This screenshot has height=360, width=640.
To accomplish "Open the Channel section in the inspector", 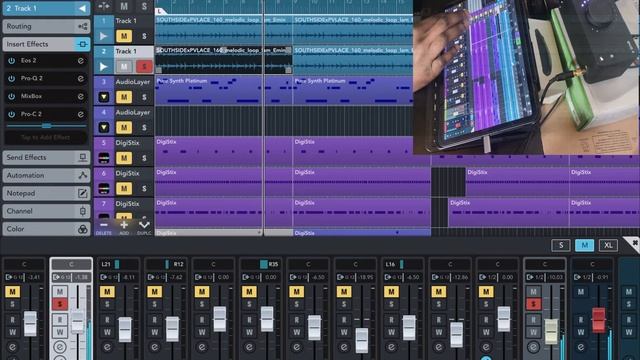I will point(46,211).
